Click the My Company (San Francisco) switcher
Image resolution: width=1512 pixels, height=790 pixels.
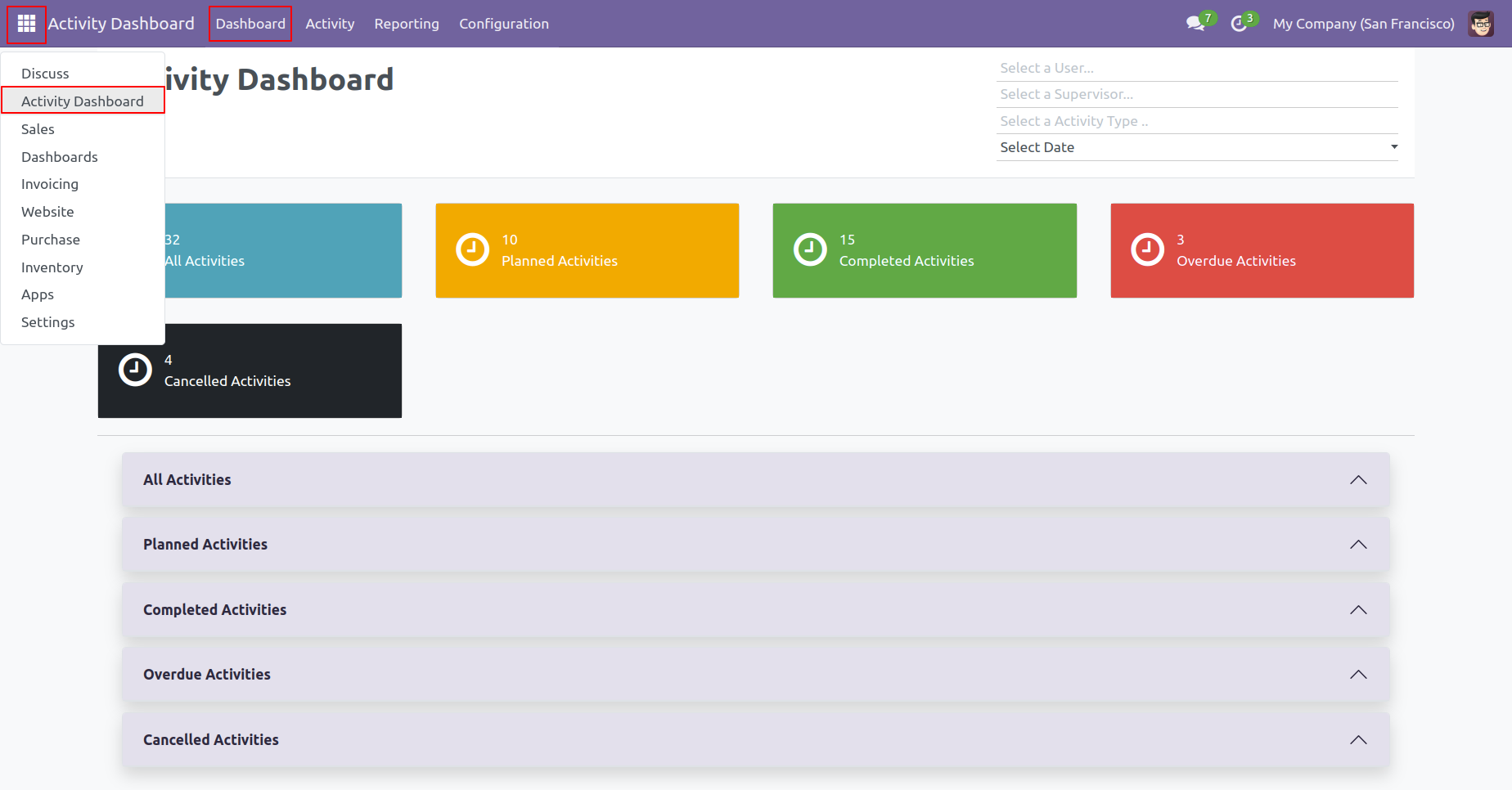(x=1363, y=24)
